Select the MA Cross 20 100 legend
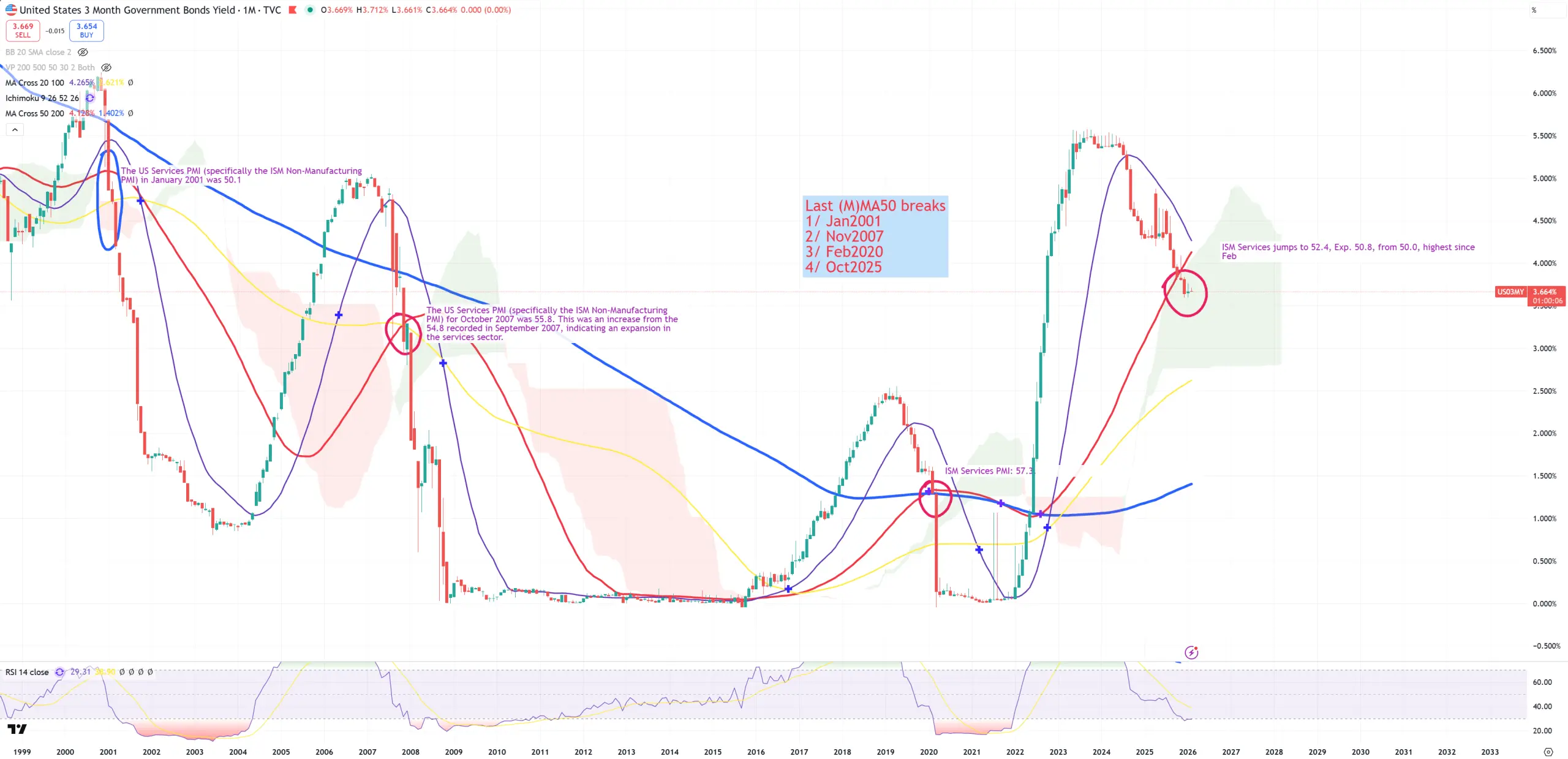 coord(35,83)
